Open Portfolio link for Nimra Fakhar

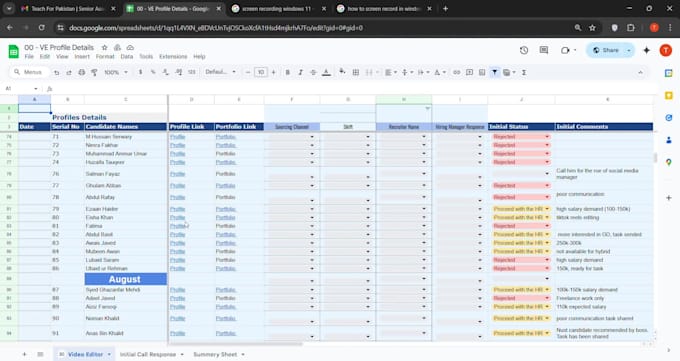(x=226, y=145)
